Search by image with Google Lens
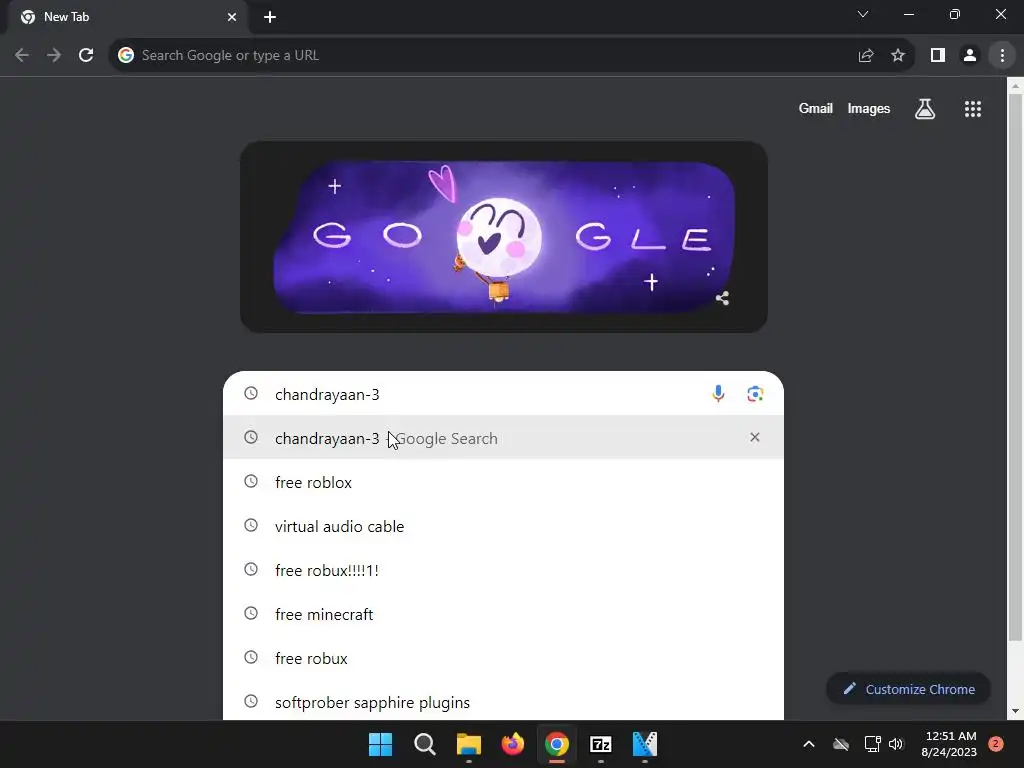The image size is (1024, 768). [x=755, y=394]
